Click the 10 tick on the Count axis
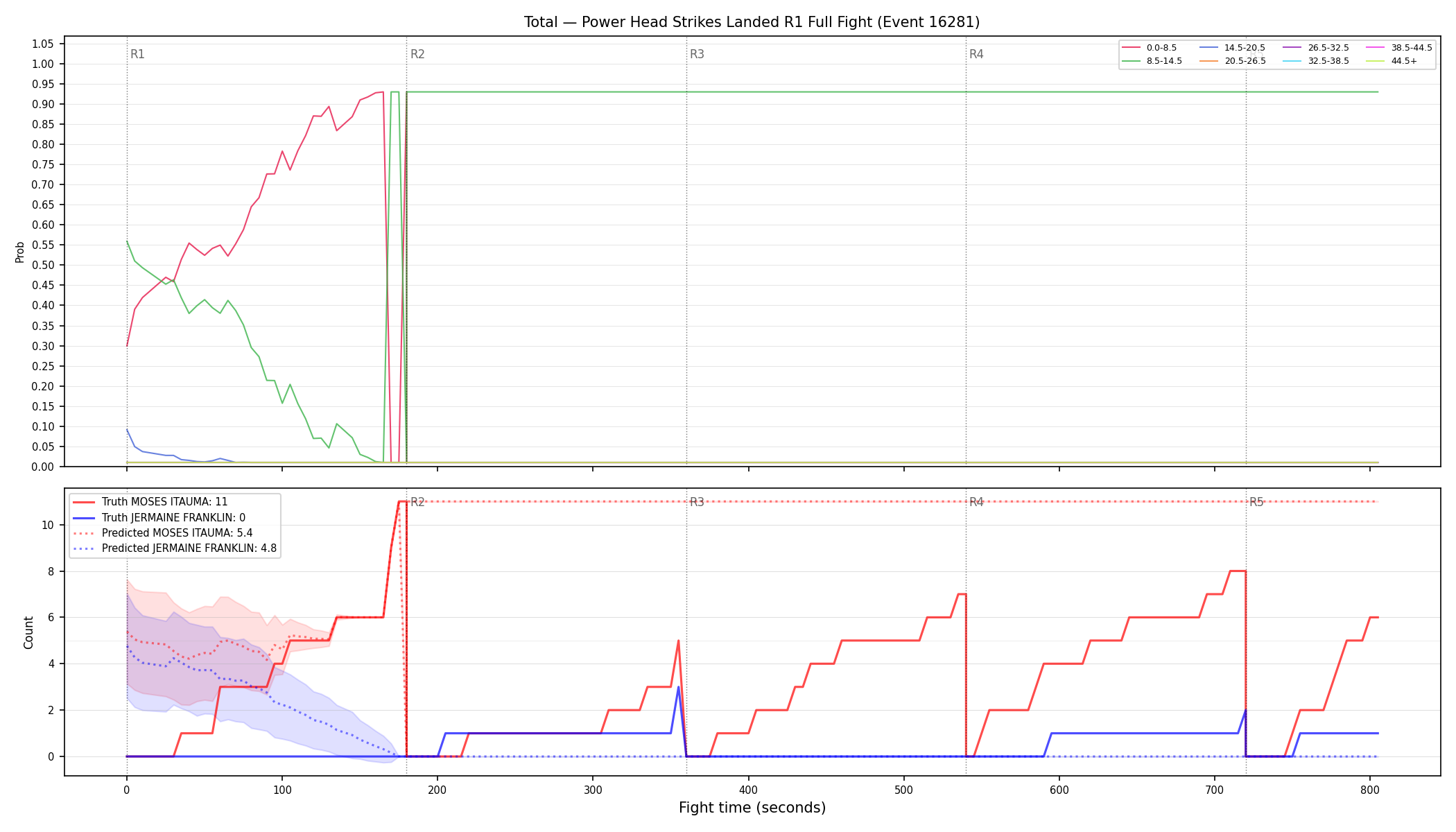Screen dimensions: 1456x832 [x=48, y=525]
